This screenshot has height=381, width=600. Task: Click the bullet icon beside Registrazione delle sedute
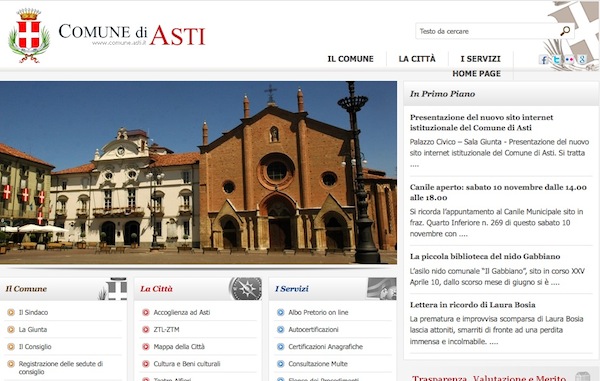click(x=11, y=364)
